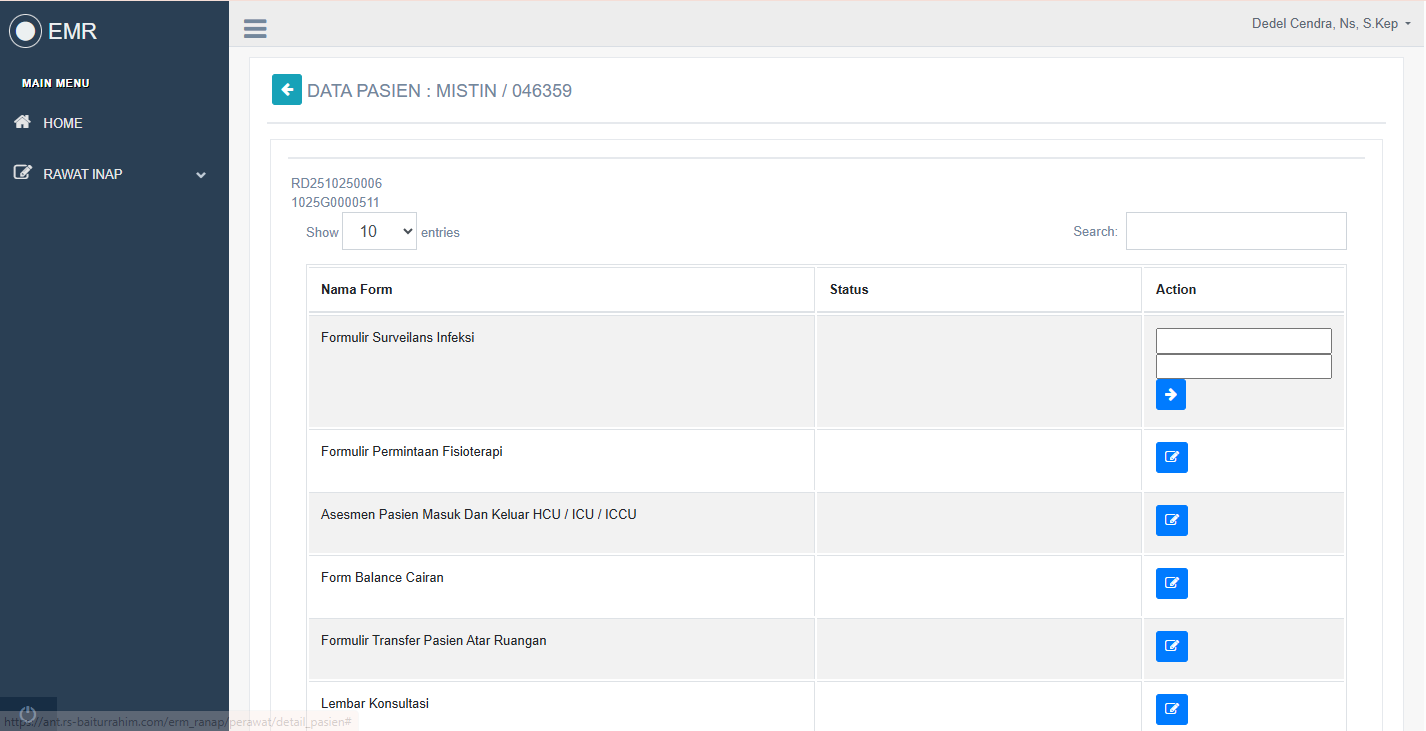Select Rawat Inap in sidebar

pyautogui.click(x=83, y=174)
